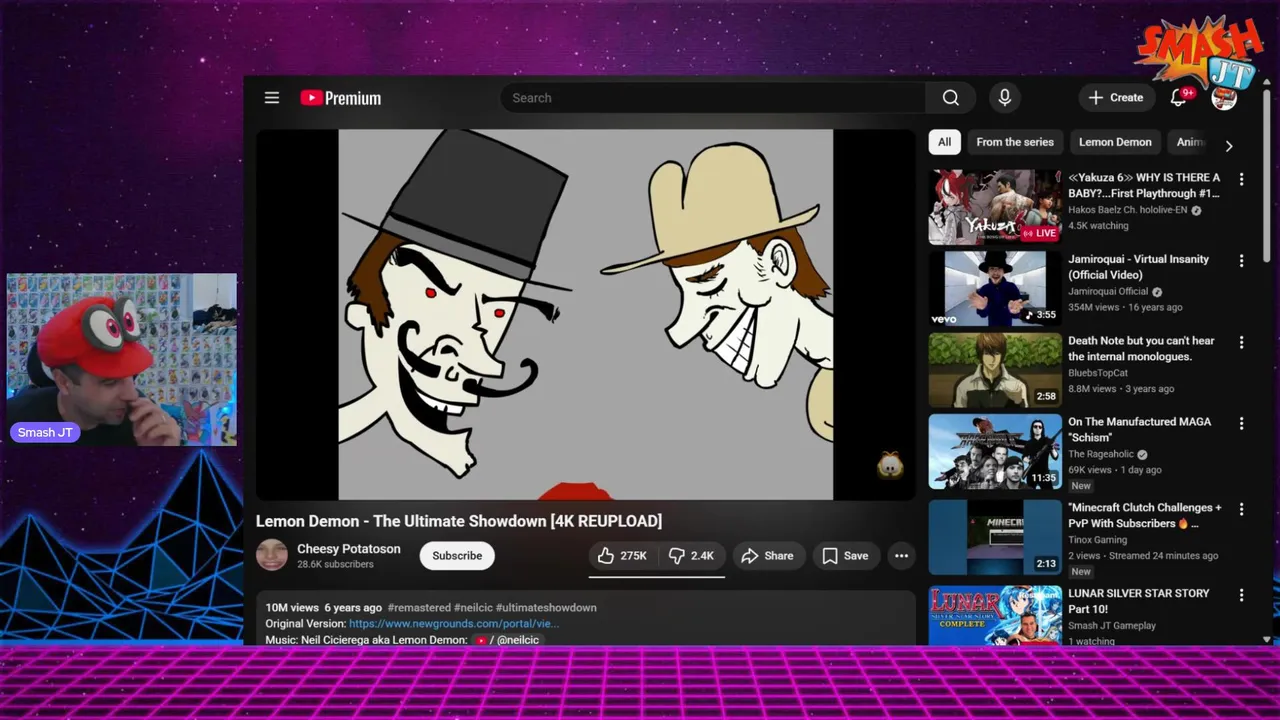Open Jamiroquai Virtual Insanity thumbnail
This screenshot has height=720, width=1280.
click(995, 288)
